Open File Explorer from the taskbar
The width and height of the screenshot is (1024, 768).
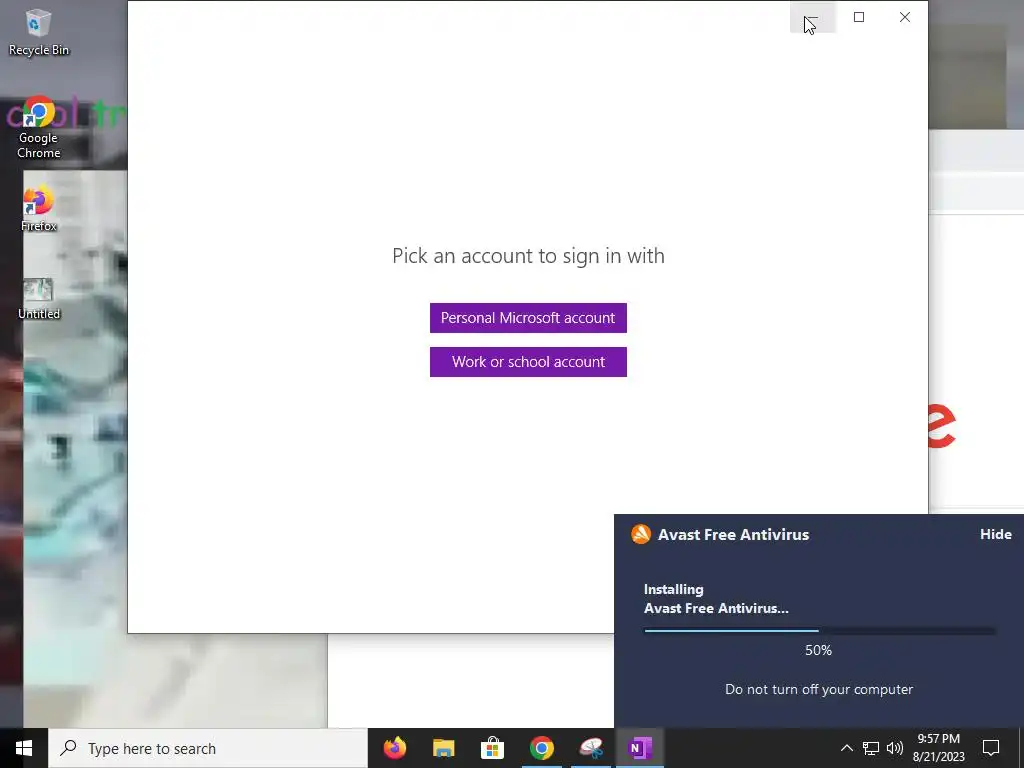click(443, 748)
